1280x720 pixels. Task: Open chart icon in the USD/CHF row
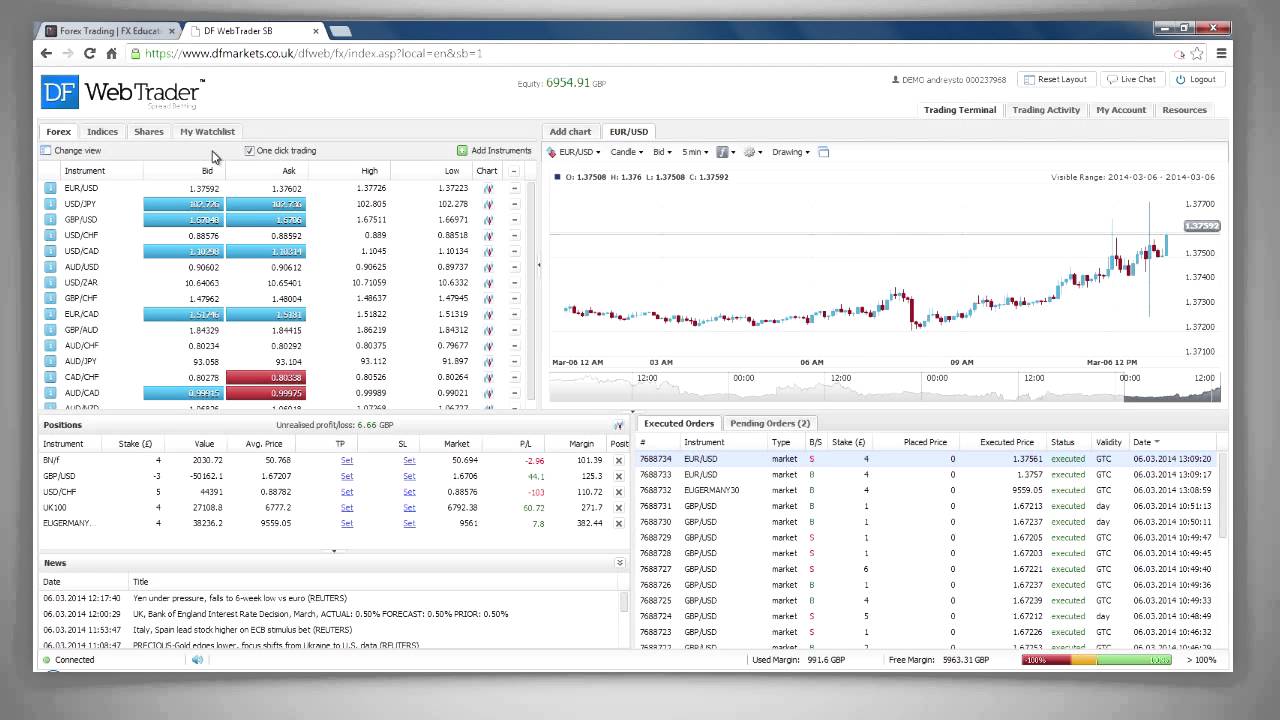click(x=488, y=236)
